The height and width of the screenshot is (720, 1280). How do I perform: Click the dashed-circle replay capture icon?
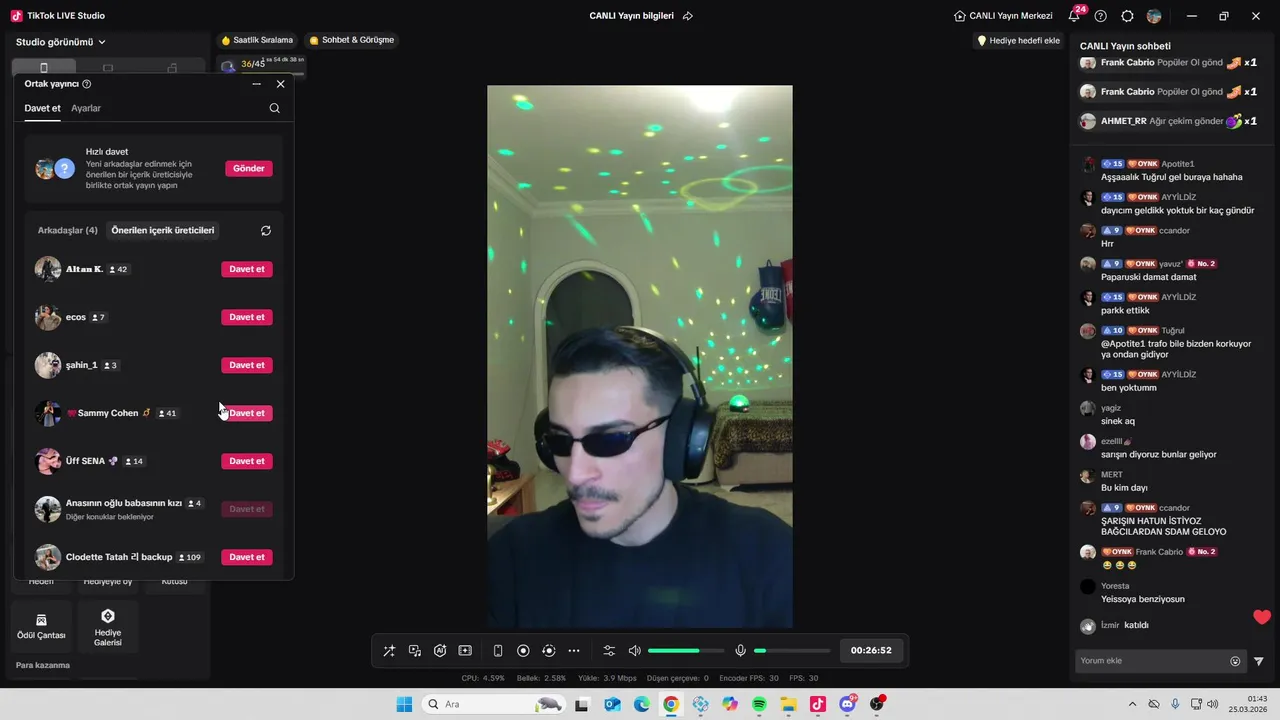548,651
